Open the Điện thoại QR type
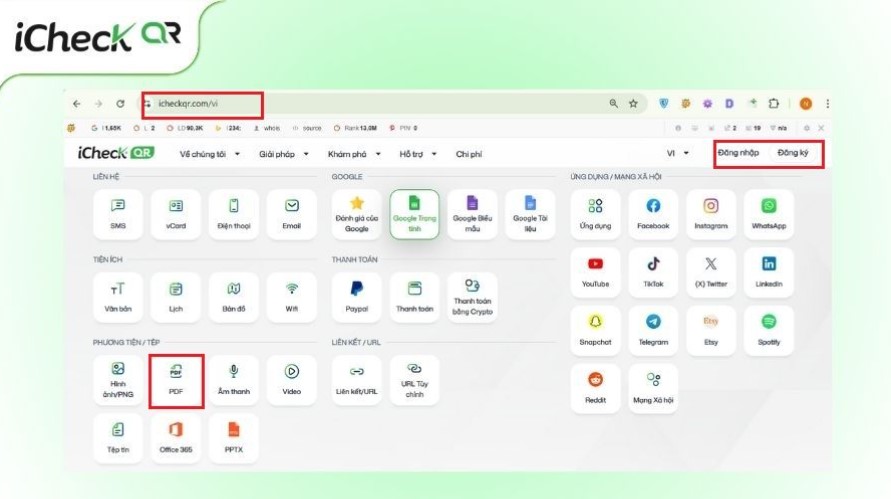The height and width of the screenshot is (499, 891). [234, 214]
